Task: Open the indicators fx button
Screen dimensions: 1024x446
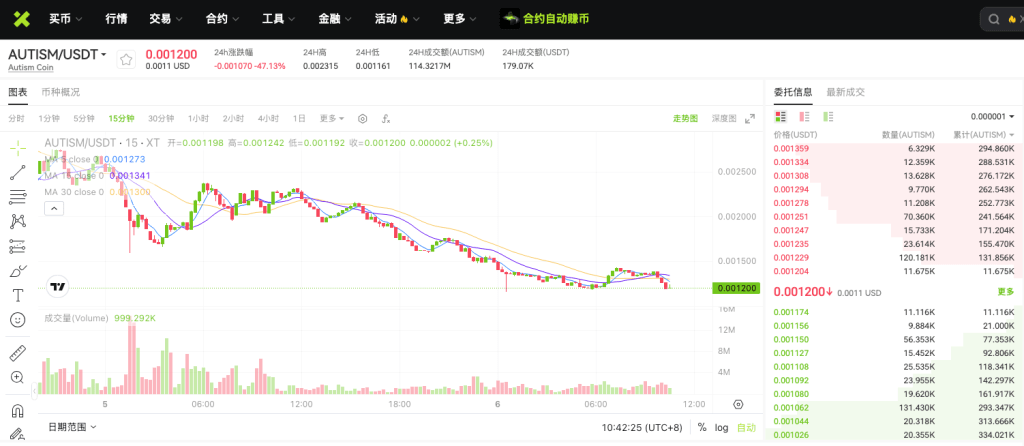Action: 386,119
